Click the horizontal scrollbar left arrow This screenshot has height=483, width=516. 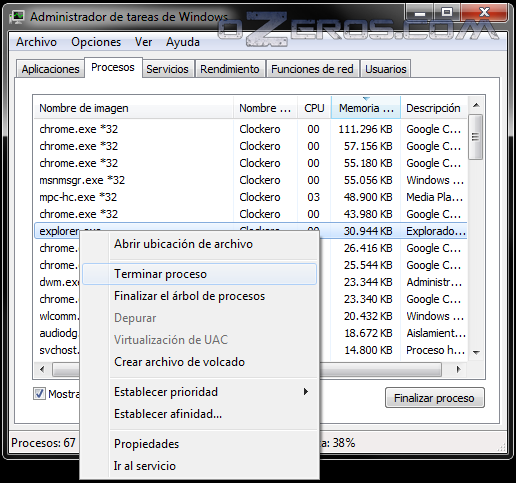coord(42,369)
